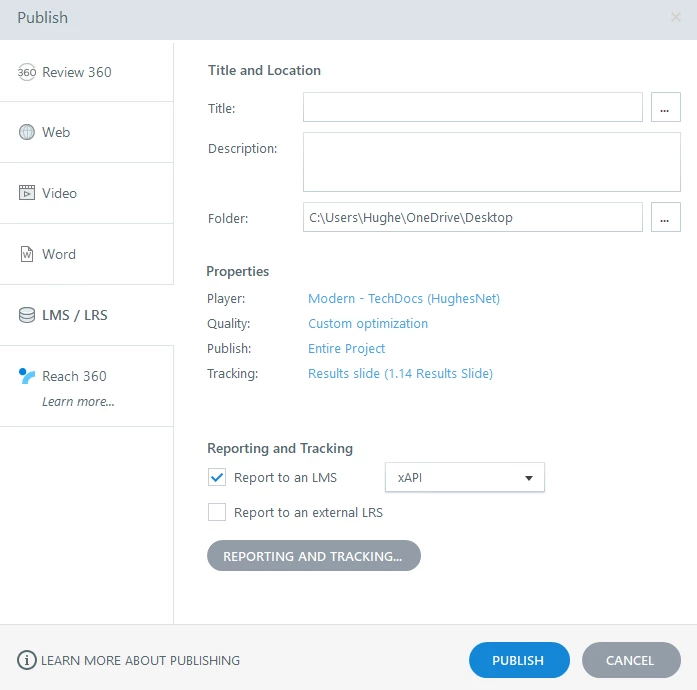Browse for folder using ellipsis button
This screenshot has height=690, width=697.
point(665,217)
